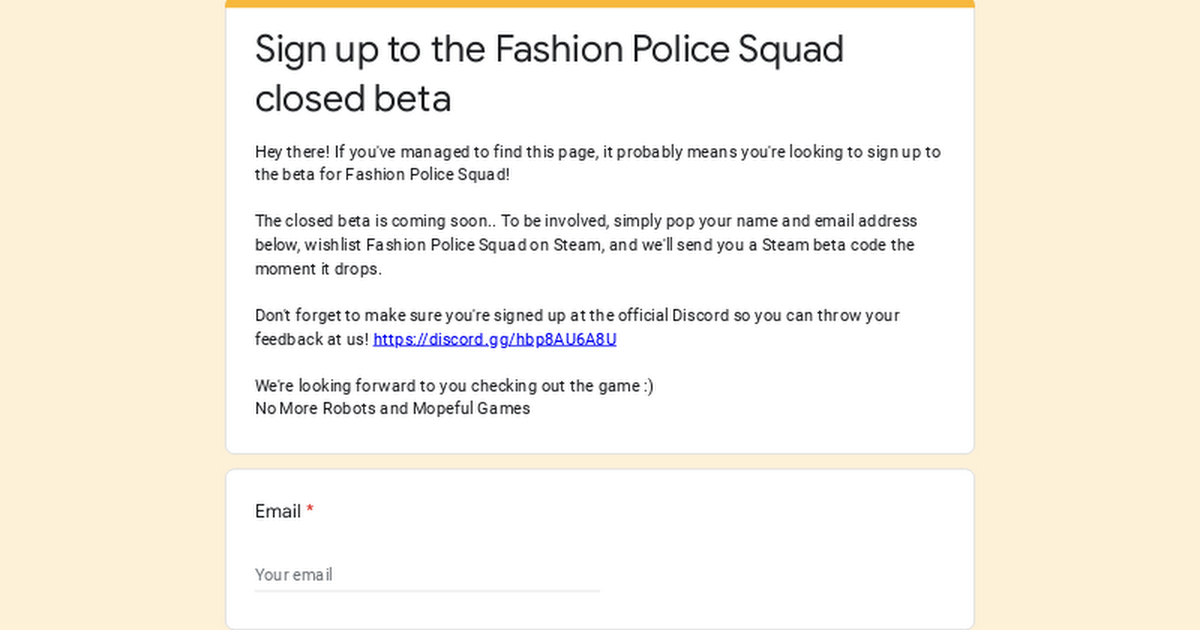The height and width of the screenshot is (630, 1200).
Task: Click the 'Hey there!' opening sentence
Action: point(293,153)
